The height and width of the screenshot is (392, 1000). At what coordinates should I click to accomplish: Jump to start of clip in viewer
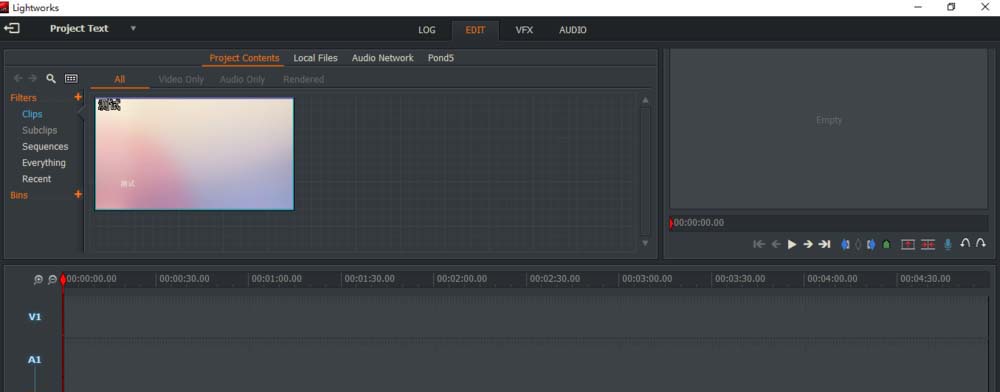tap(759, 244)
